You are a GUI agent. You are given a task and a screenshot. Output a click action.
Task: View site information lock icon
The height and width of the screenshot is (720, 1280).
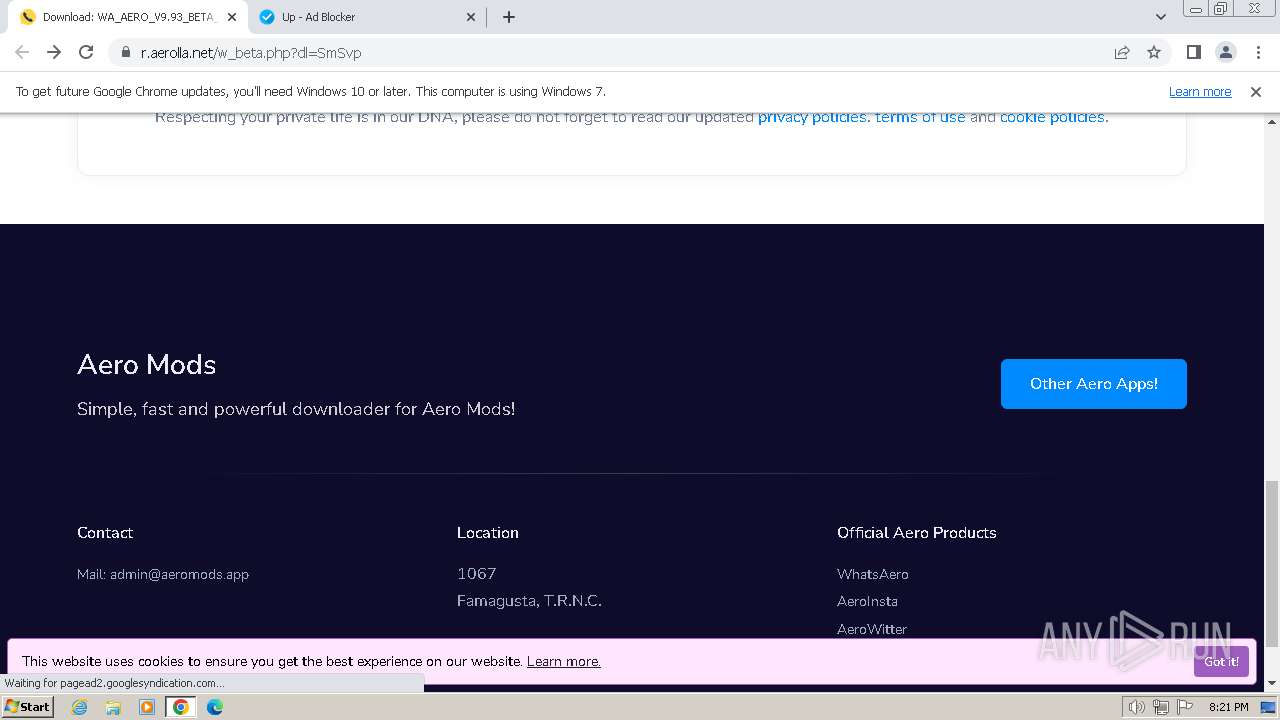point(125,53)
